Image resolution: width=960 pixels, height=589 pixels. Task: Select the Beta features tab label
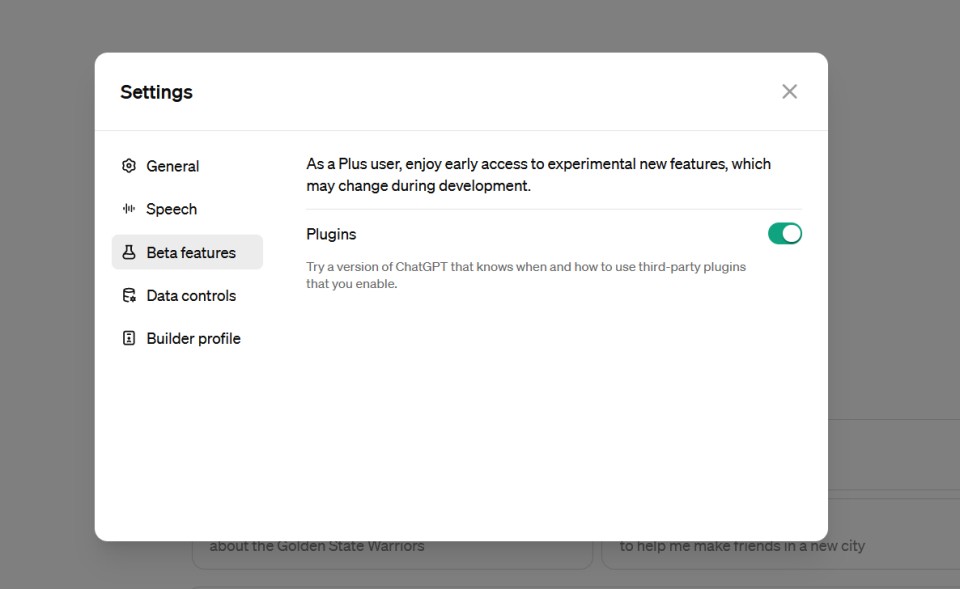click(x=191, y=252)
